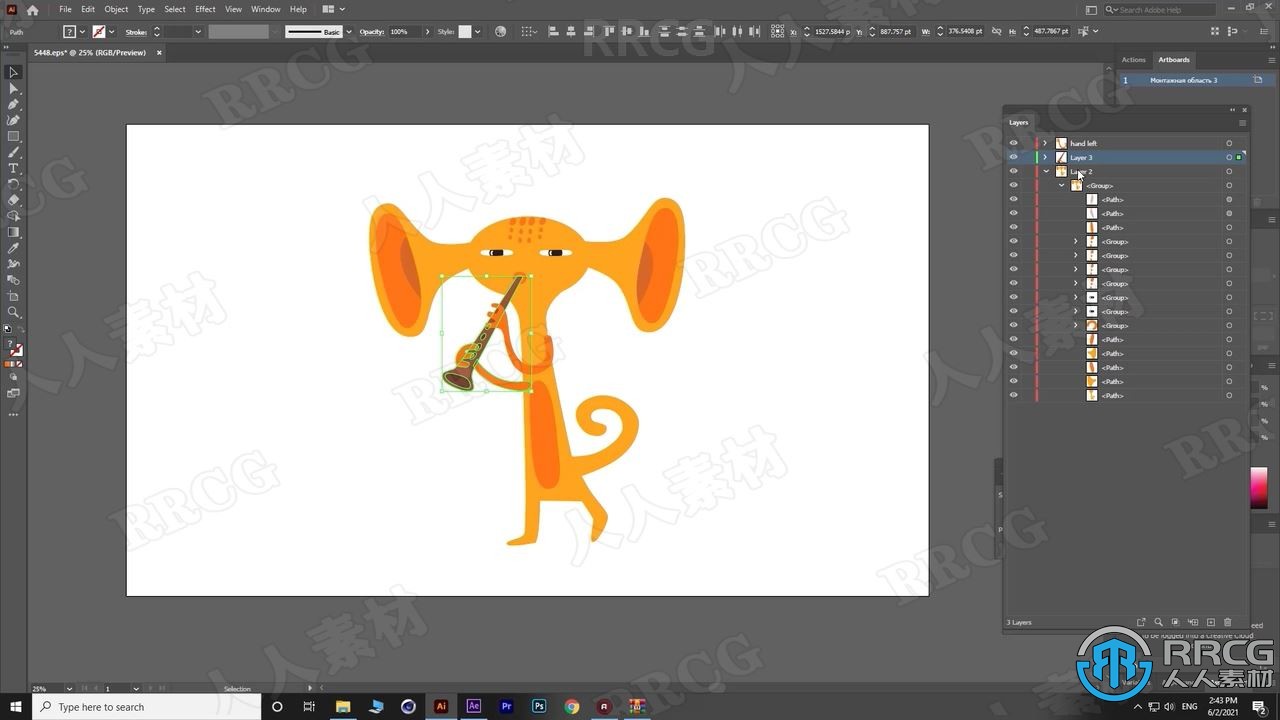This screenshot has height=720, width=1280.
Task: Click the Stroke swatch in control bar
Action: pyautogui.click(x=98, y=32)
